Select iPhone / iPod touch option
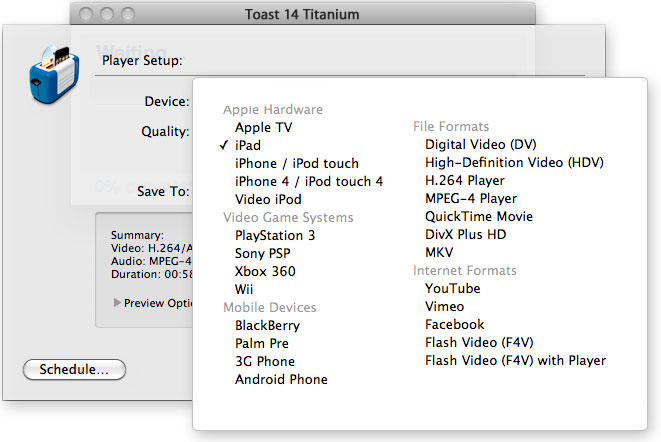 click(296, 163)
